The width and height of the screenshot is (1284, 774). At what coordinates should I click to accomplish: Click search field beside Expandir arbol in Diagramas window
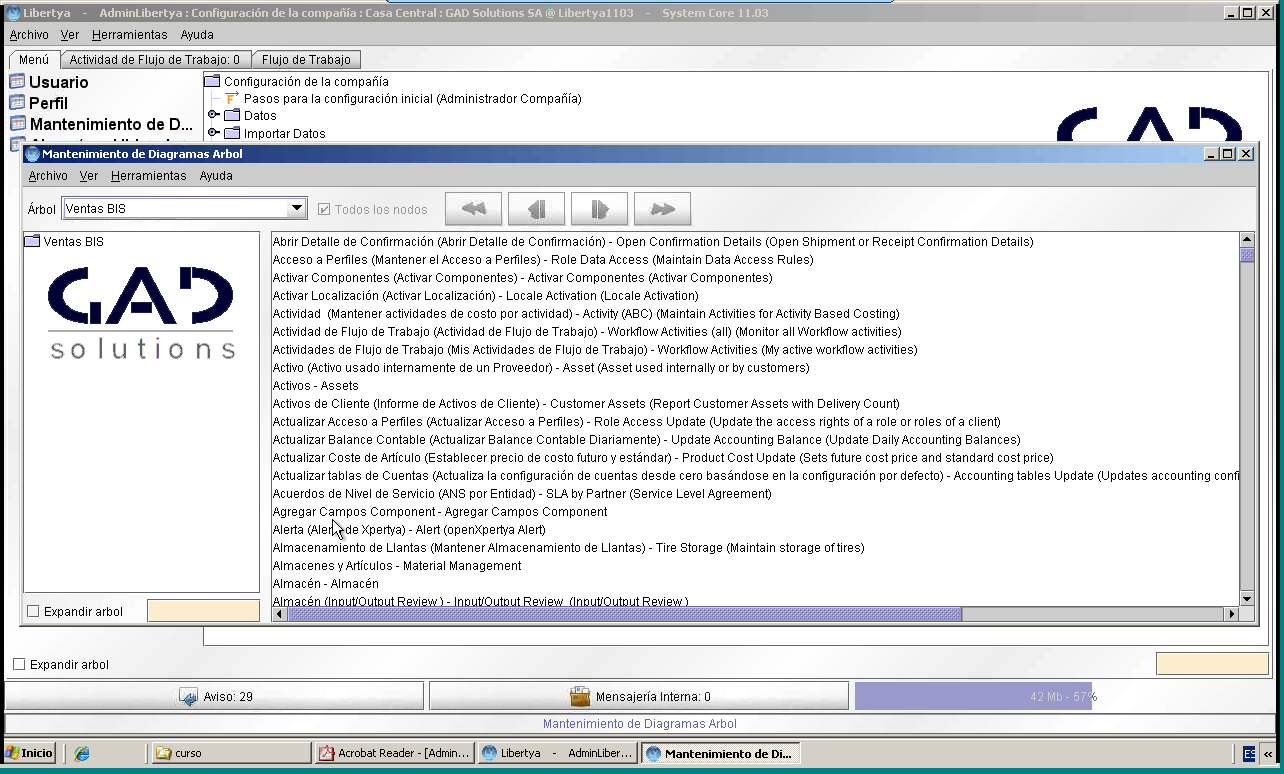(203, 611)
